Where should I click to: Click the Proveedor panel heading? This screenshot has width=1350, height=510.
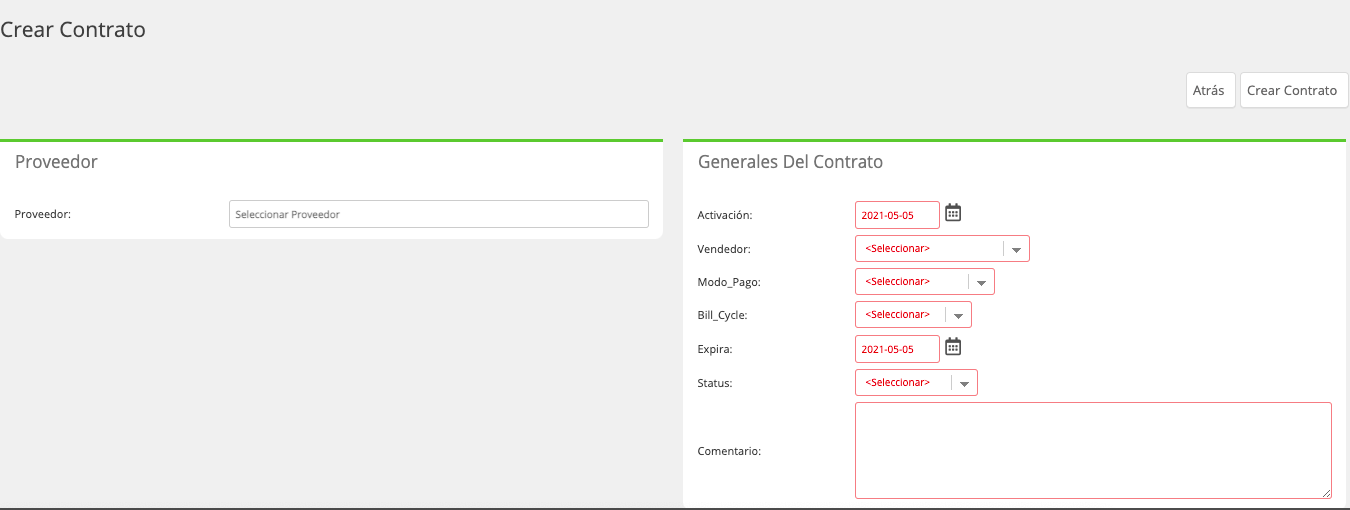(x=56, y=161)
